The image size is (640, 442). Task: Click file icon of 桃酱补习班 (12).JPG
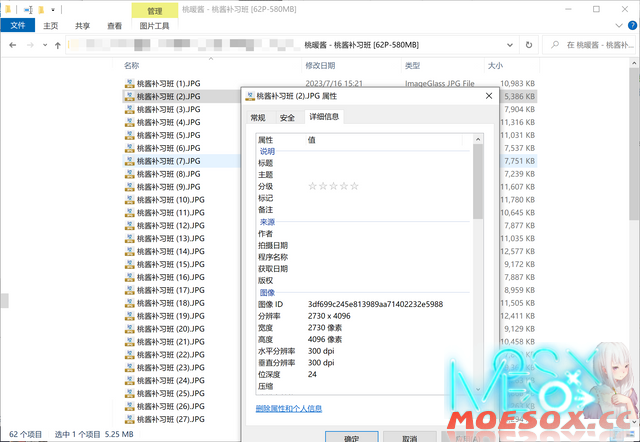[129, 225]
